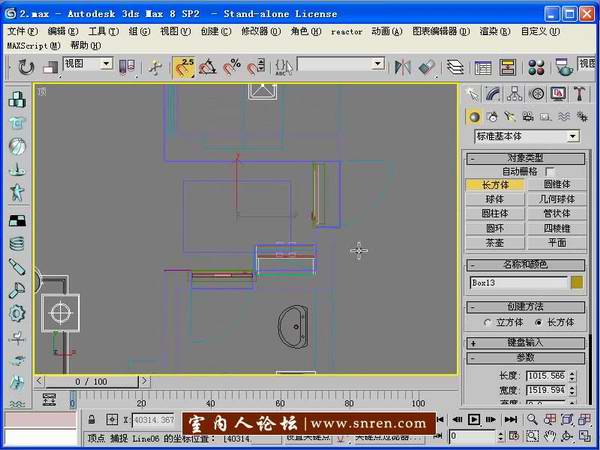
Task: Collapse the 对象类型 rollout
Action: point(525,158)
